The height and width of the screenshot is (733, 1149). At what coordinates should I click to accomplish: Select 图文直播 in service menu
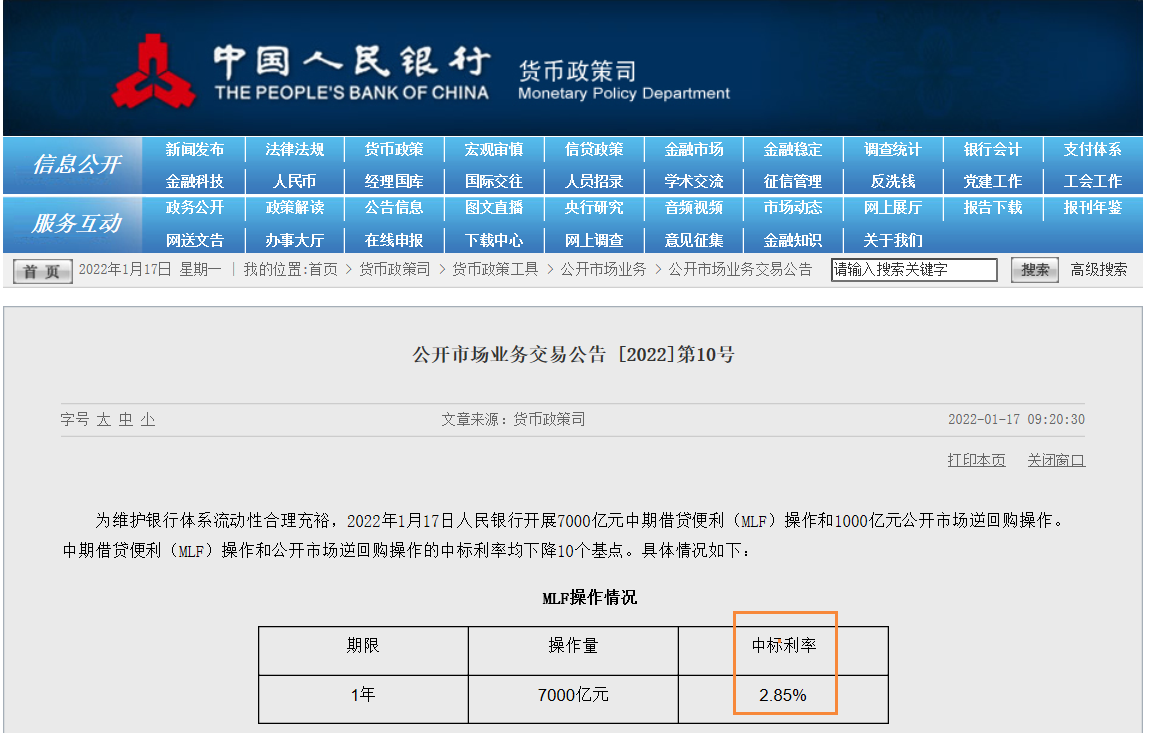(494, 207)
